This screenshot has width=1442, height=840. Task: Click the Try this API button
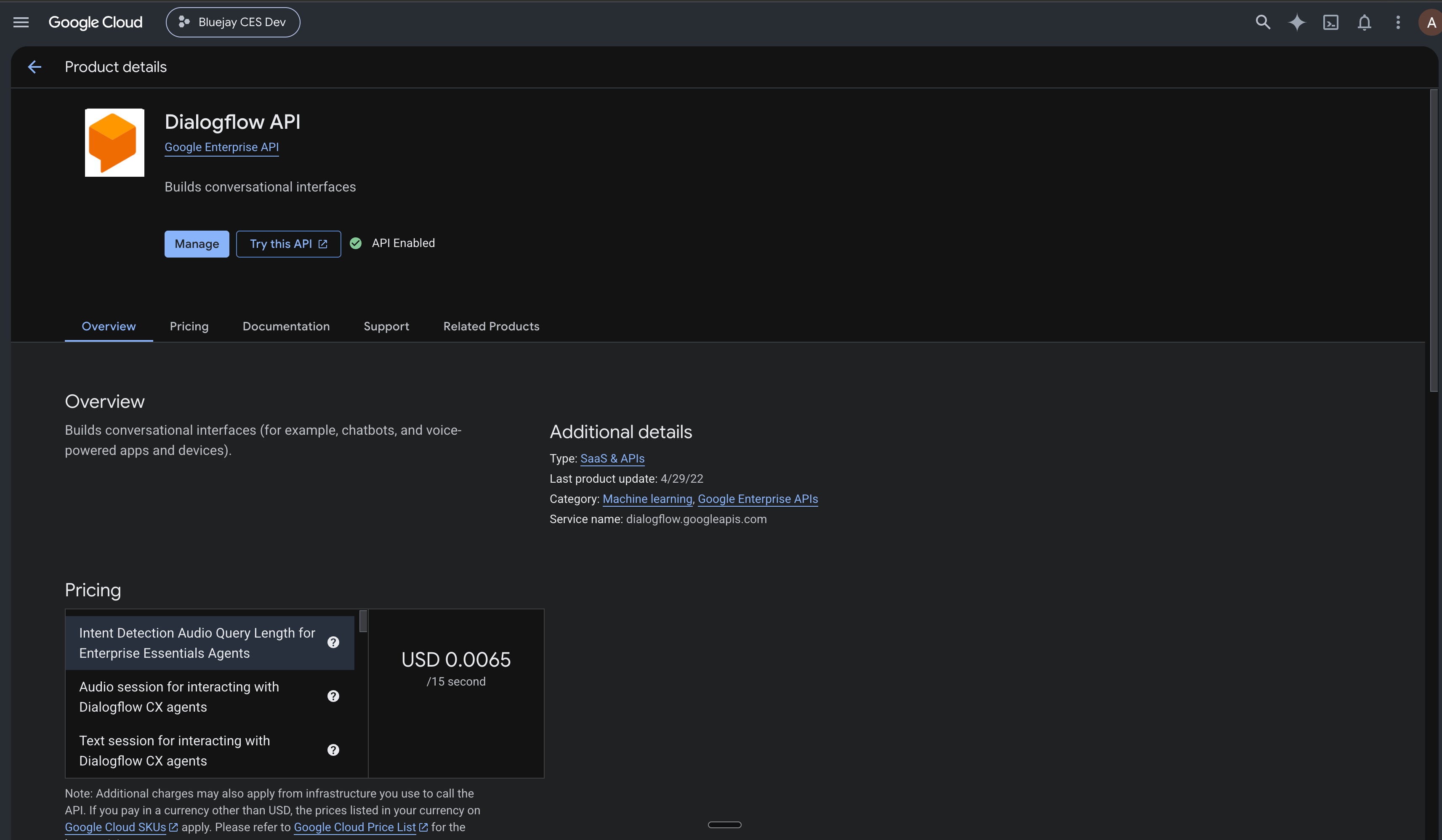(288, 244)
